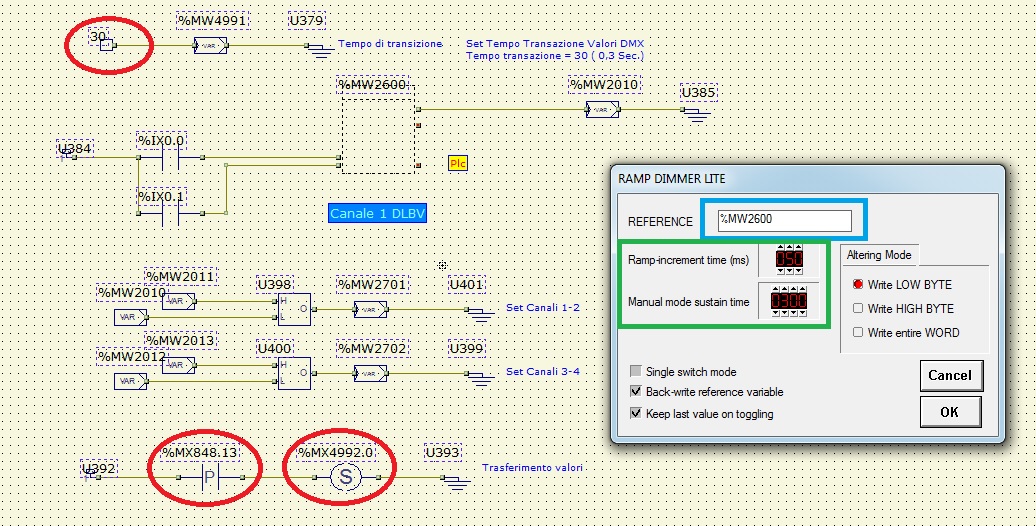Click the ground symbol below U385
The height and width of the screenshot is (526, 1036).
(698, 114)
